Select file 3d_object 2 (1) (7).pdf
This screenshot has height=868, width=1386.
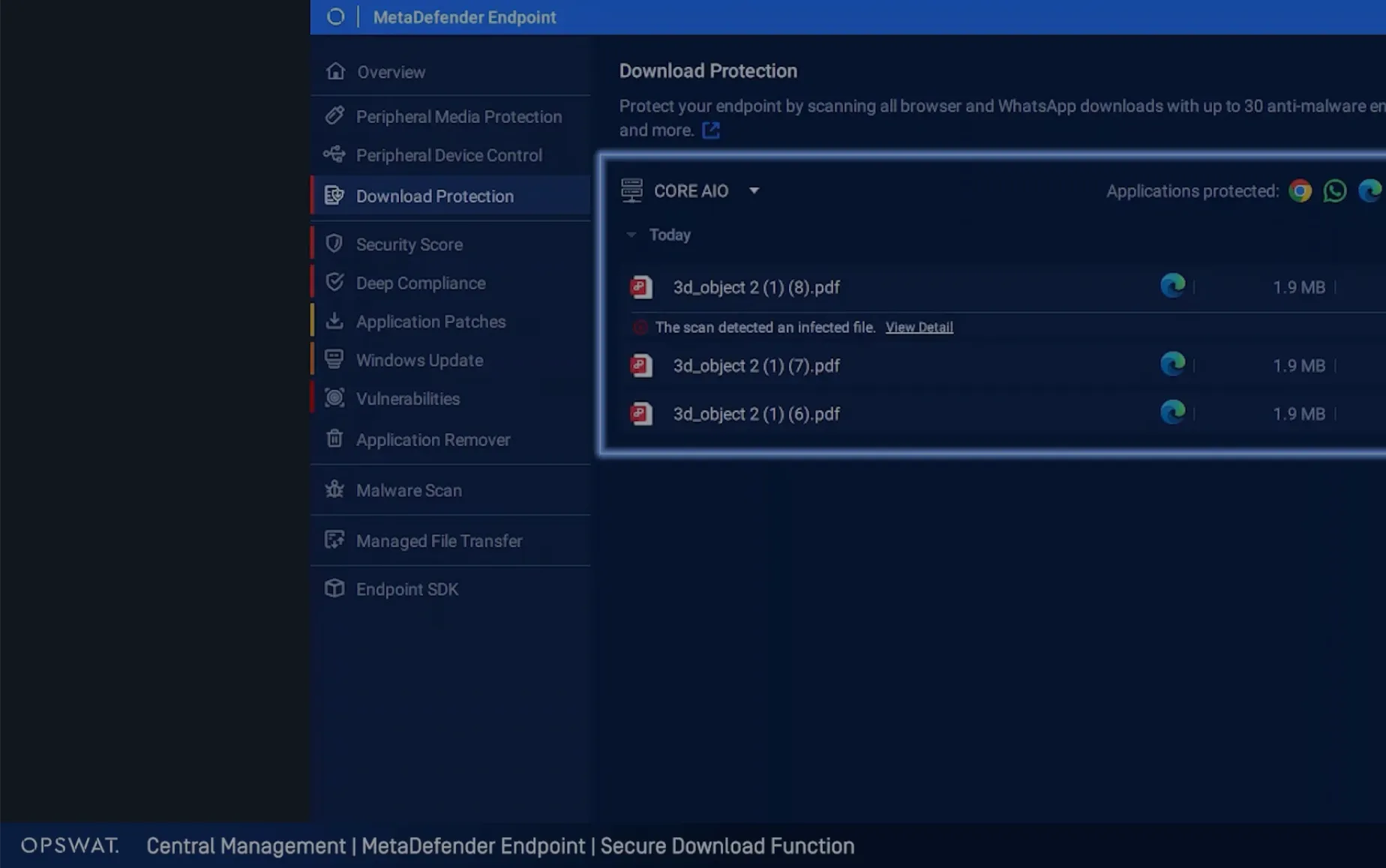[x=756, y=366]
